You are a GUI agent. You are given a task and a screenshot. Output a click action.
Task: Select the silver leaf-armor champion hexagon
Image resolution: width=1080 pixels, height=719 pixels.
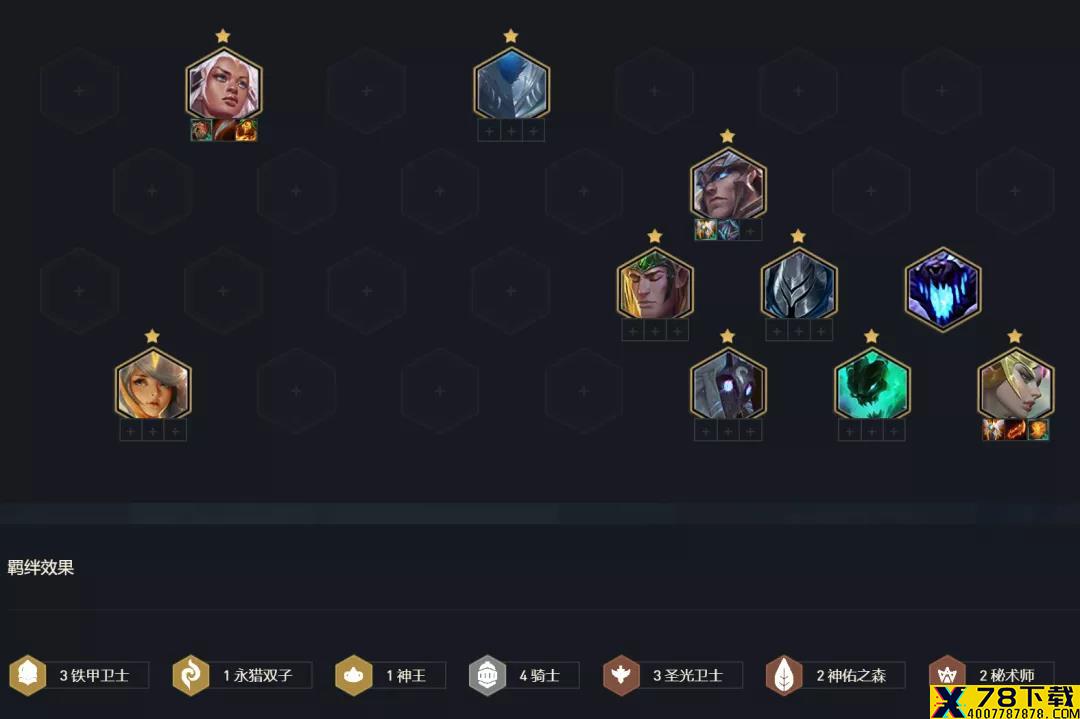point(798,285)
